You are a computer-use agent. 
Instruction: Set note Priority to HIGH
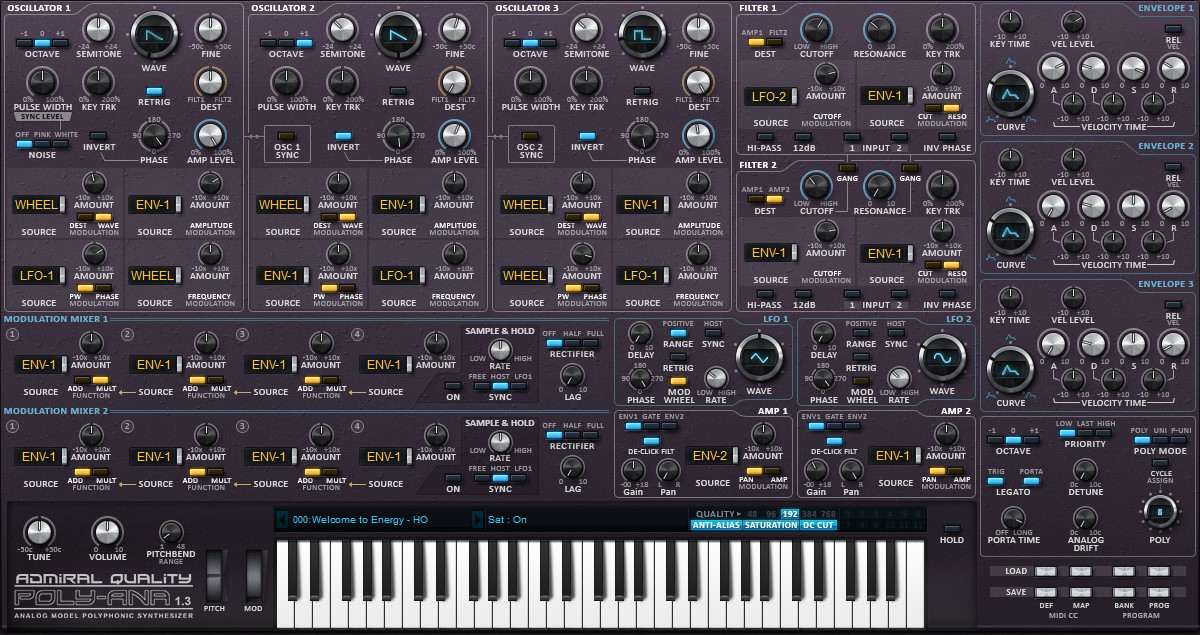tap(1103, 433)
